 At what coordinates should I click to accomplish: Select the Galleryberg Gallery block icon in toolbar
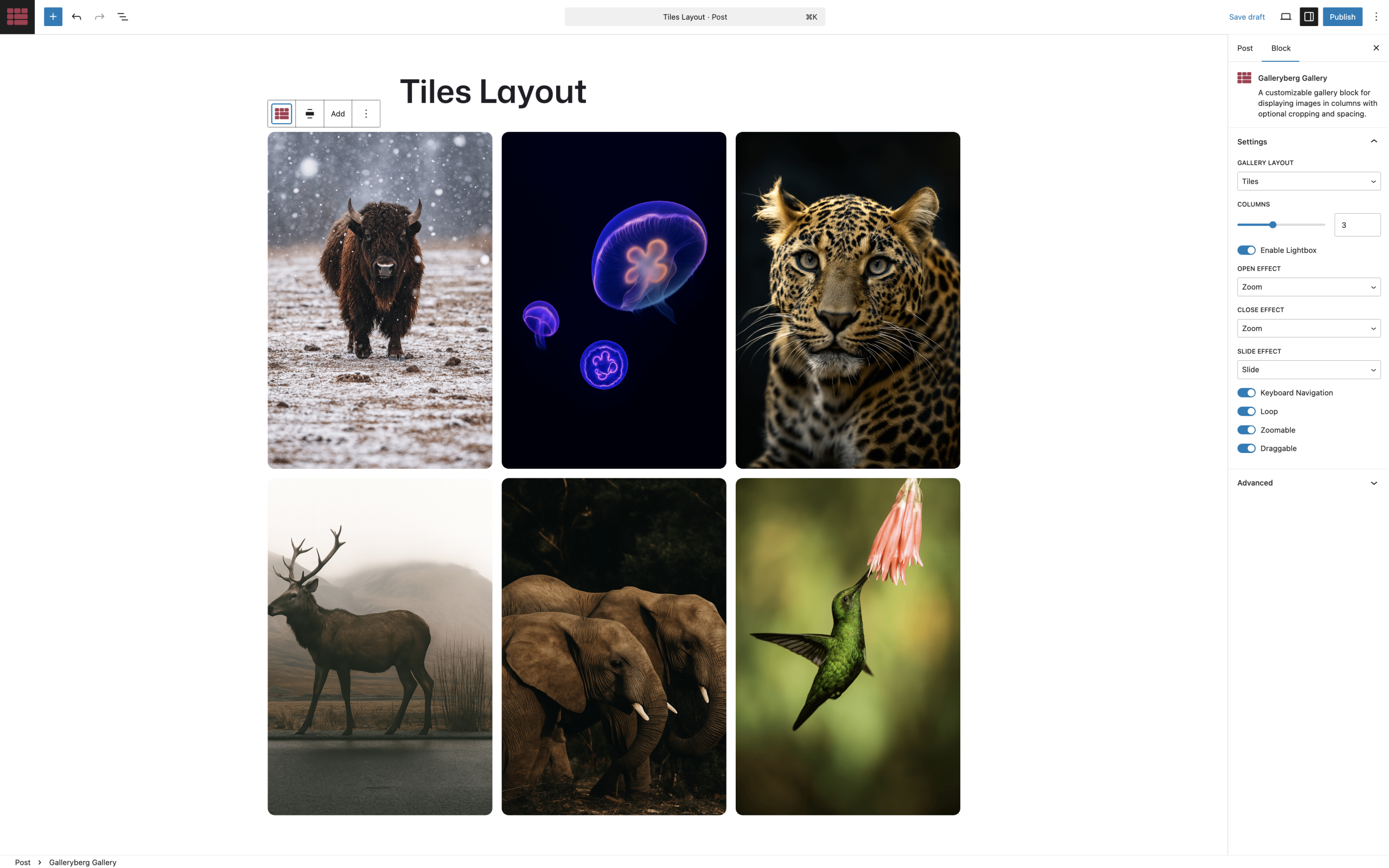click(x=282, y=113)
